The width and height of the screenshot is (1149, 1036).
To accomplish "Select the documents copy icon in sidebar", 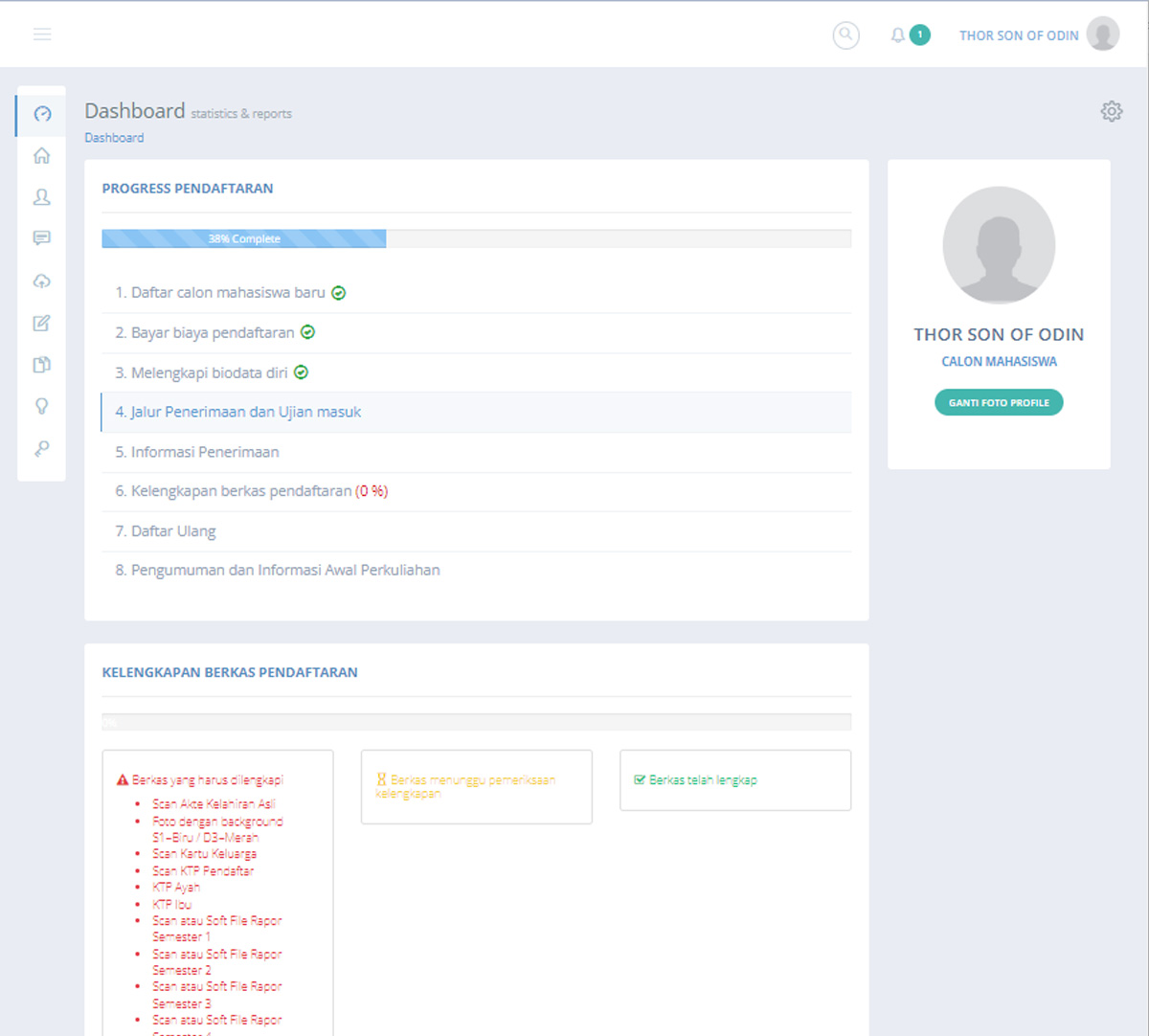I will pyautogui.click(x=42, y=365).
